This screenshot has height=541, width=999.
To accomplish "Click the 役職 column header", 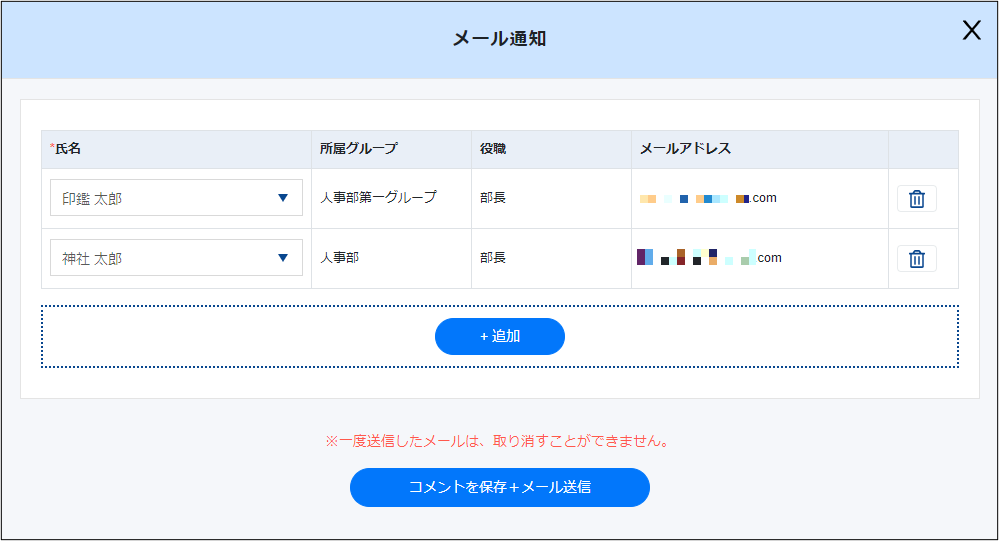I will (x=493, y=149).
